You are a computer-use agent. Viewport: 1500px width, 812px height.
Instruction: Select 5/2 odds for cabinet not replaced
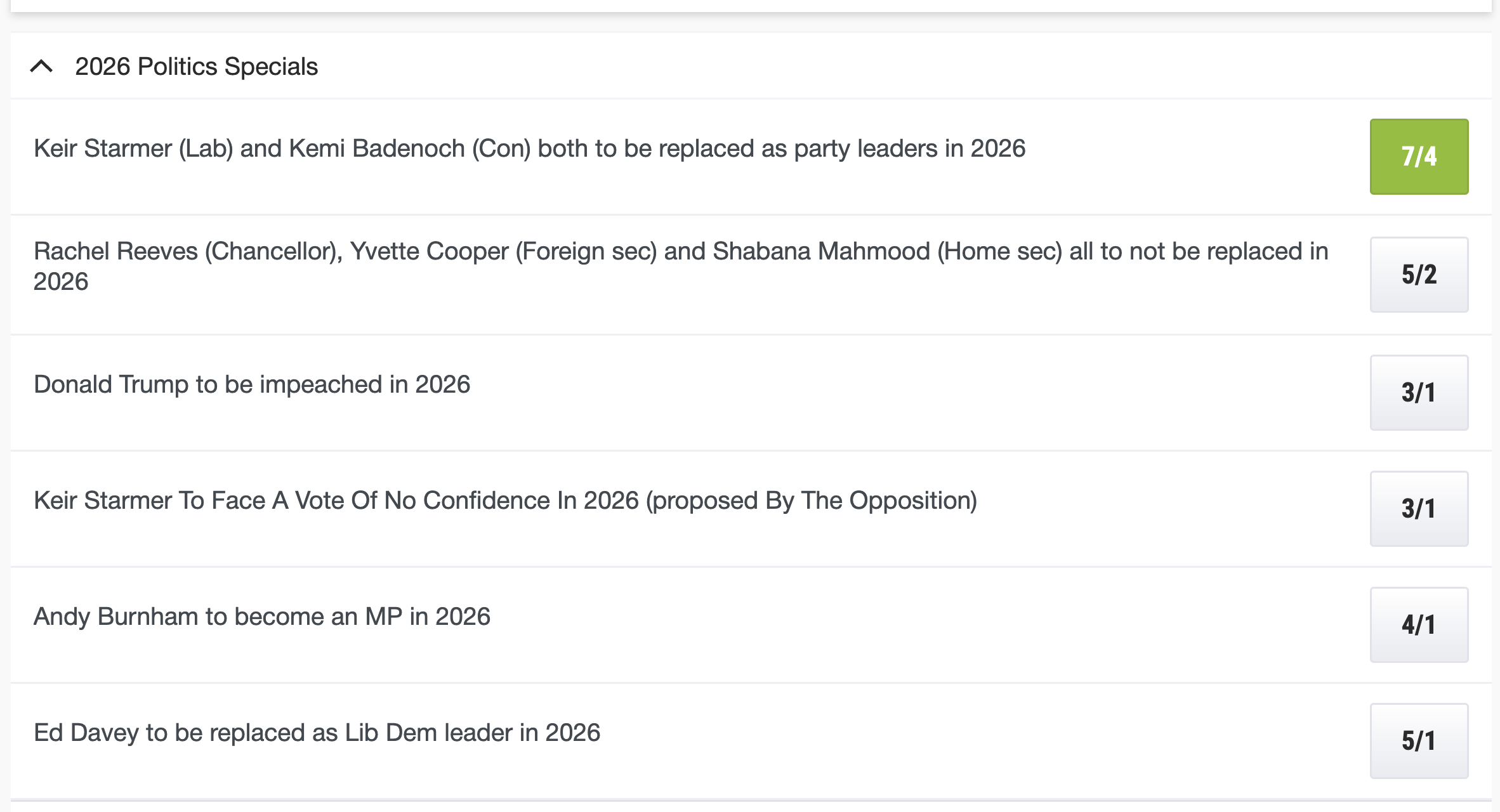click(1419, 275)
